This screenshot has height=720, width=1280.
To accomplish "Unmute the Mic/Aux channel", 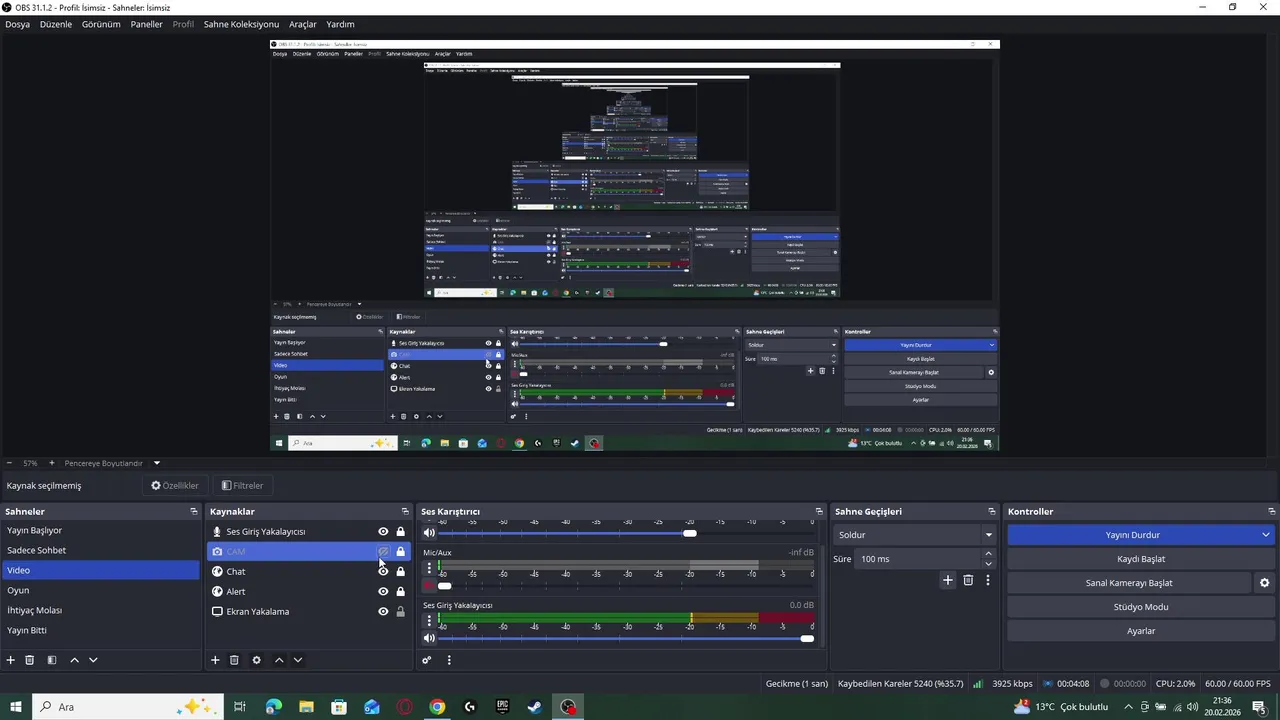I will pos(430,586).
